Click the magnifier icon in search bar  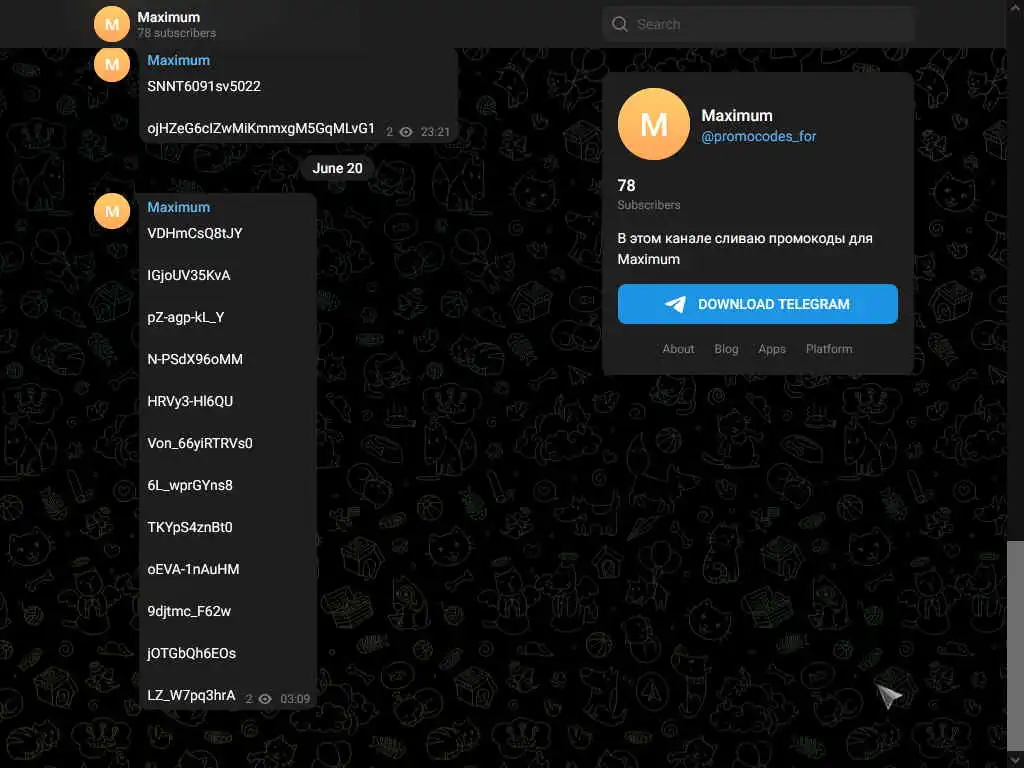pyautogui.click(x=620, y=24)
